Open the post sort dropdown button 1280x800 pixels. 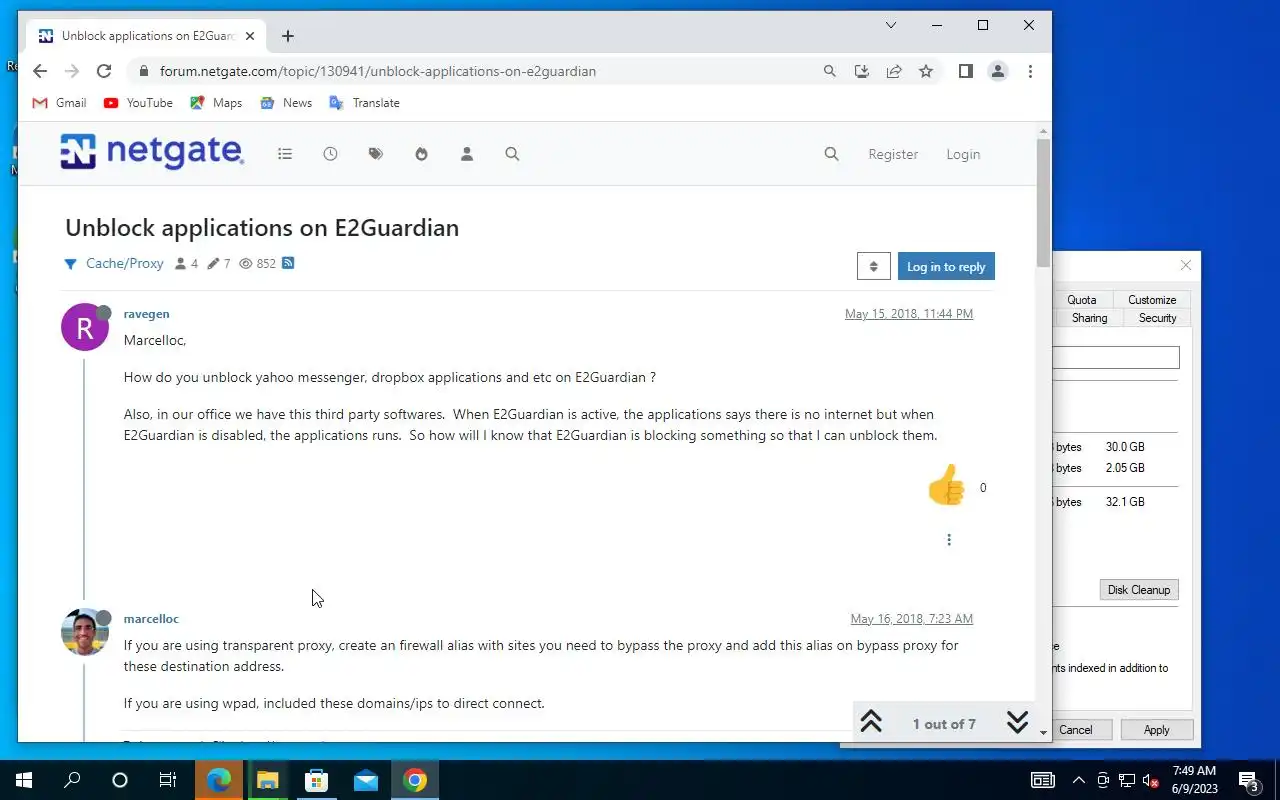tap(873, 266)
